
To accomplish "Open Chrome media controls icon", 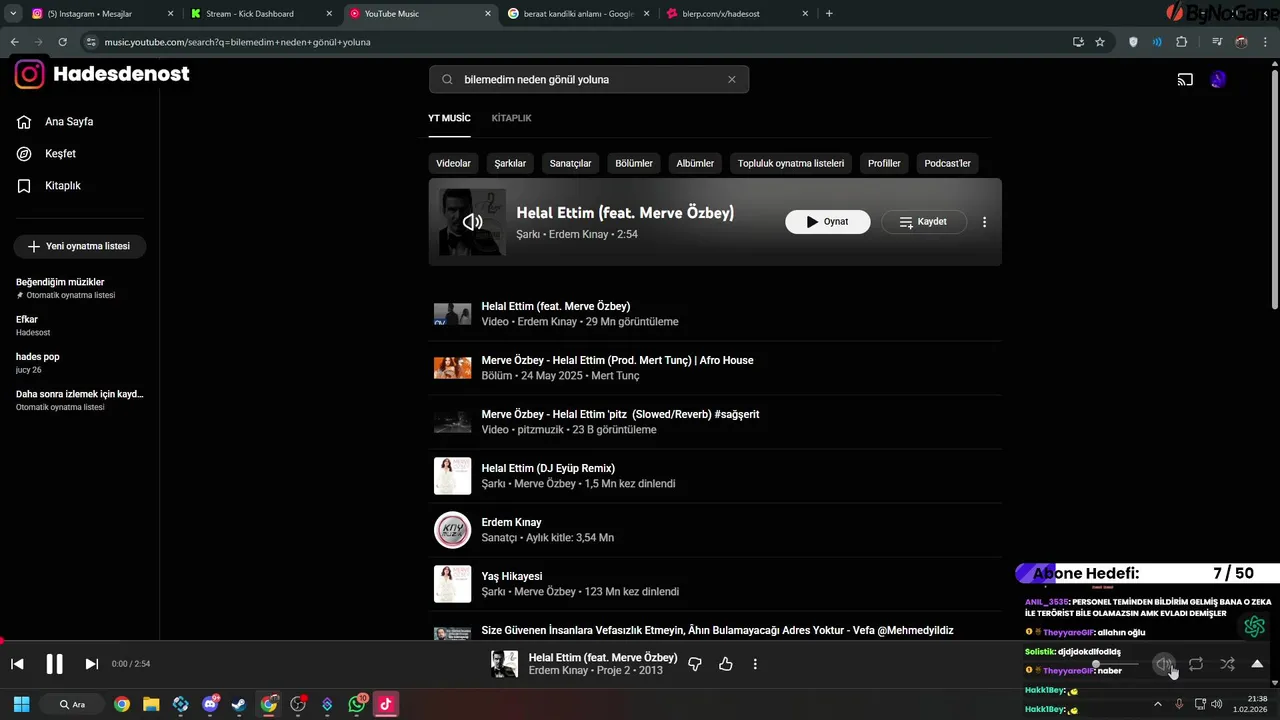I will (x=1217, y=42).
